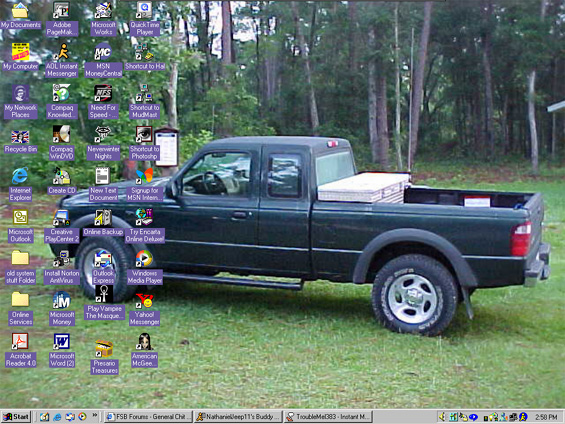
Task: Switch to the NathanielJeep11's Buddy List taskbar button
Action: coord(238,417)
